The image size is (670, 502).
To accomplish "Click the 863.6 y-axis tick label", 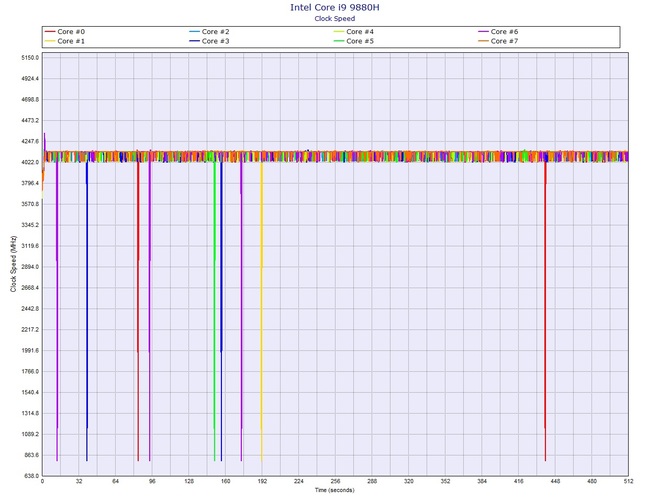I will (32, 455).
